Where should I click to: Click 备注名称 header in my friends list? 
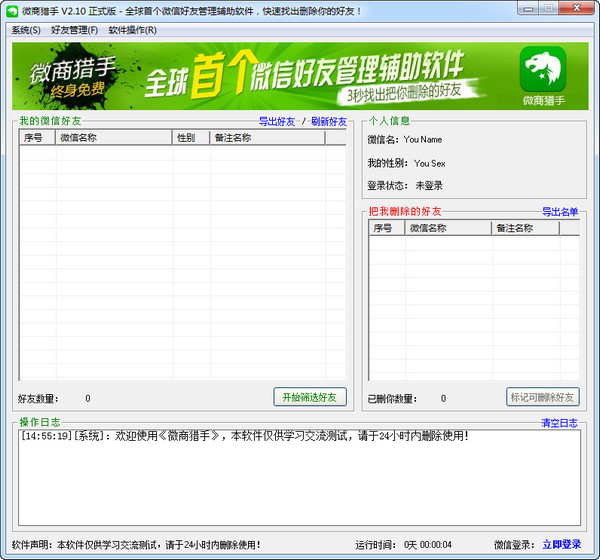pos(267,138)
